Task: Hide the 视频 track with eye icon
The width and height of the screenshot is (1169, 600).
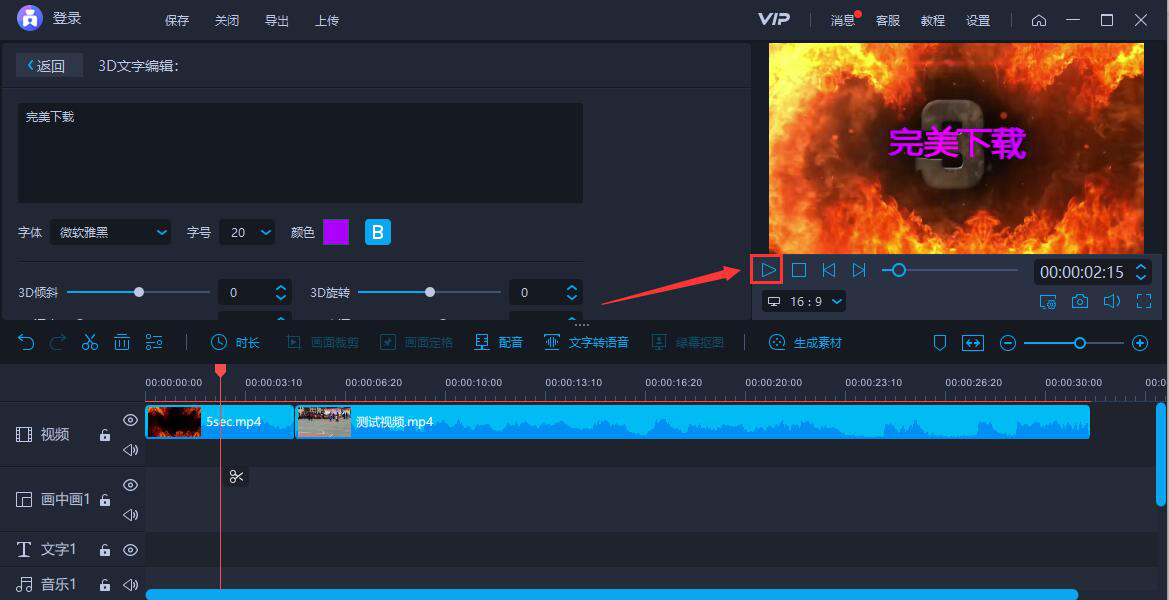Action: point(130,420)
